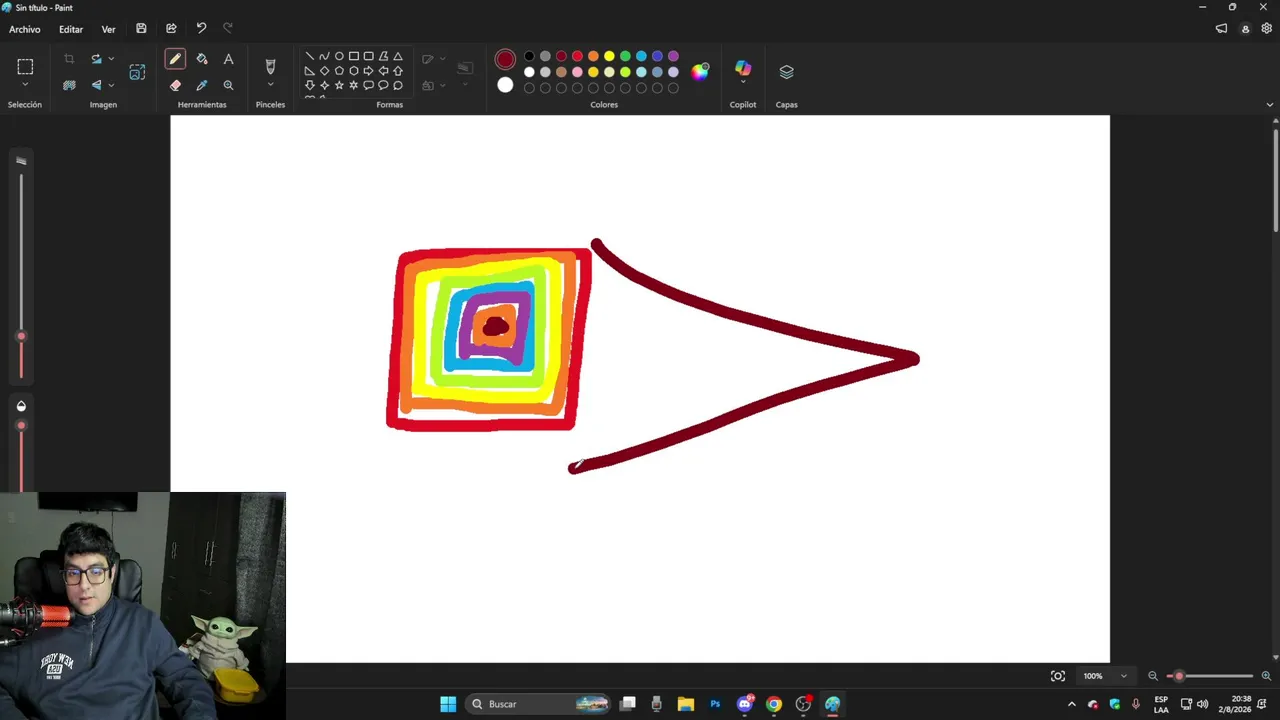
Task: Click the vertical canvas scrollbar
Action: pos(1276,180)
